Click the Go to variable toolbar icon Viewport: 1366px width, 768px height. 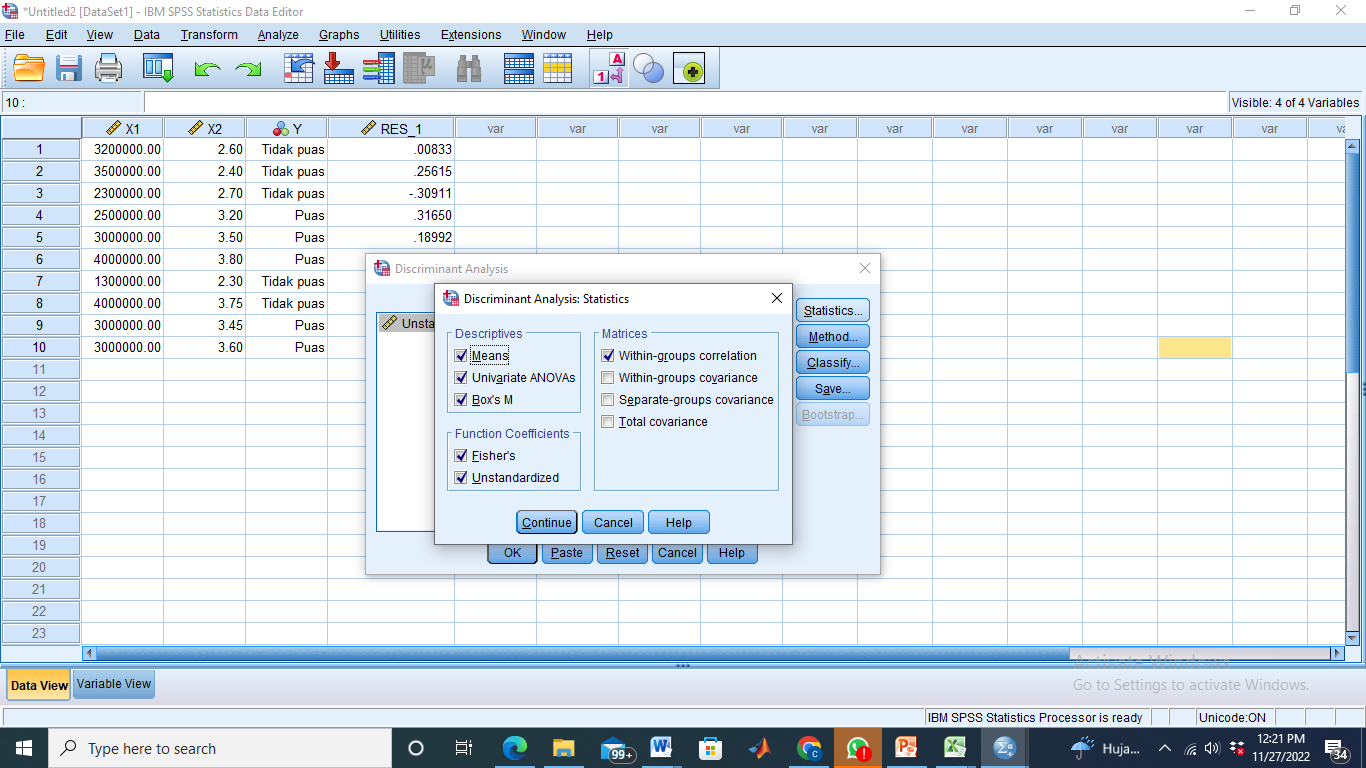pyautogui.click(x=339, y=68)
